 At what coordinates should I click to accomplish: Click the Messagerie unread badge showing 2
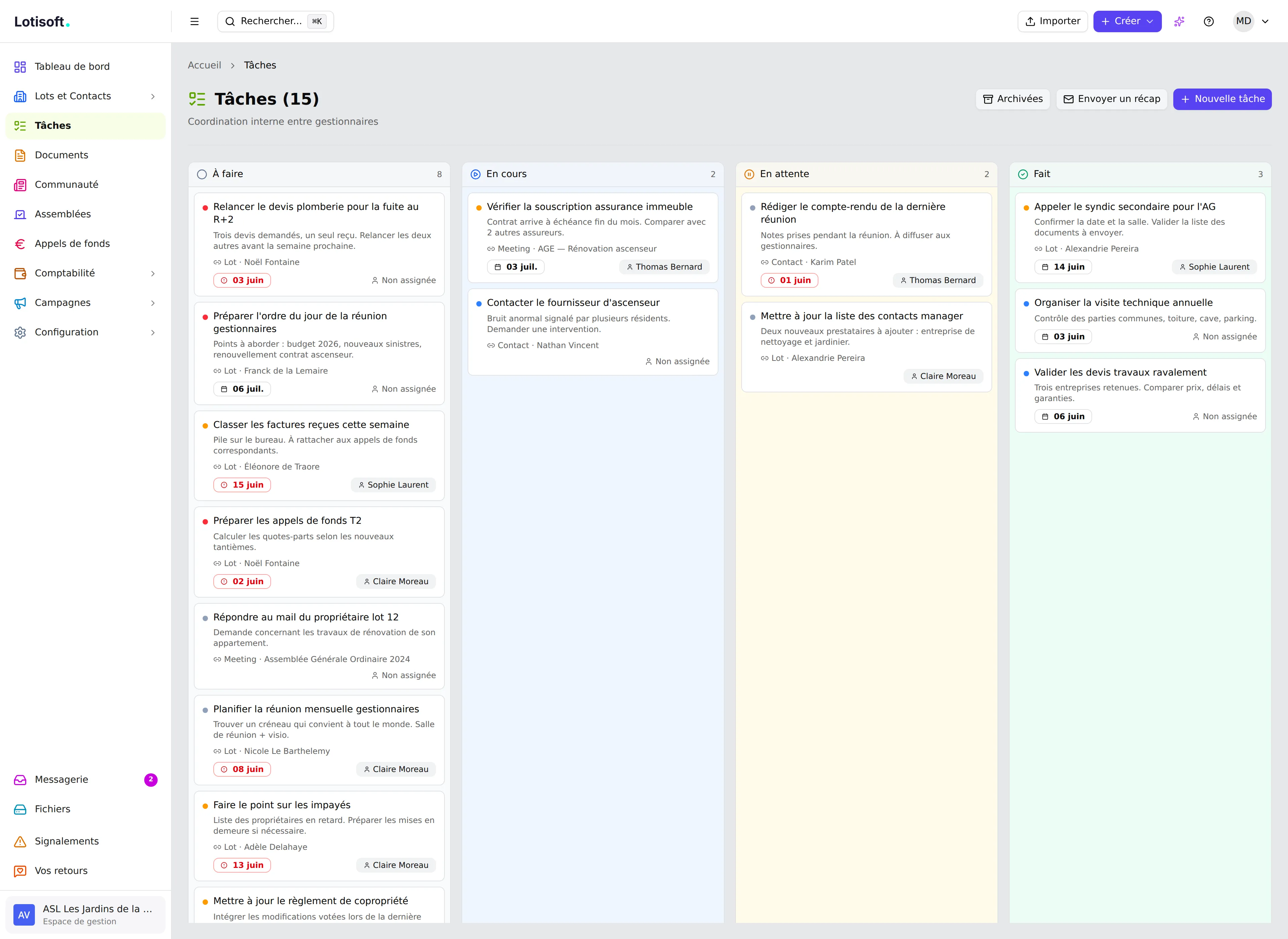(x=151, y=780)
